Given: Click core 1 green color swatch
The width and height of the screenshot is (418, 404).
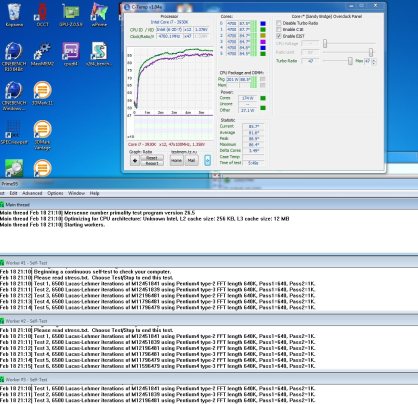Looking at the screenshot, I should 263,30.
